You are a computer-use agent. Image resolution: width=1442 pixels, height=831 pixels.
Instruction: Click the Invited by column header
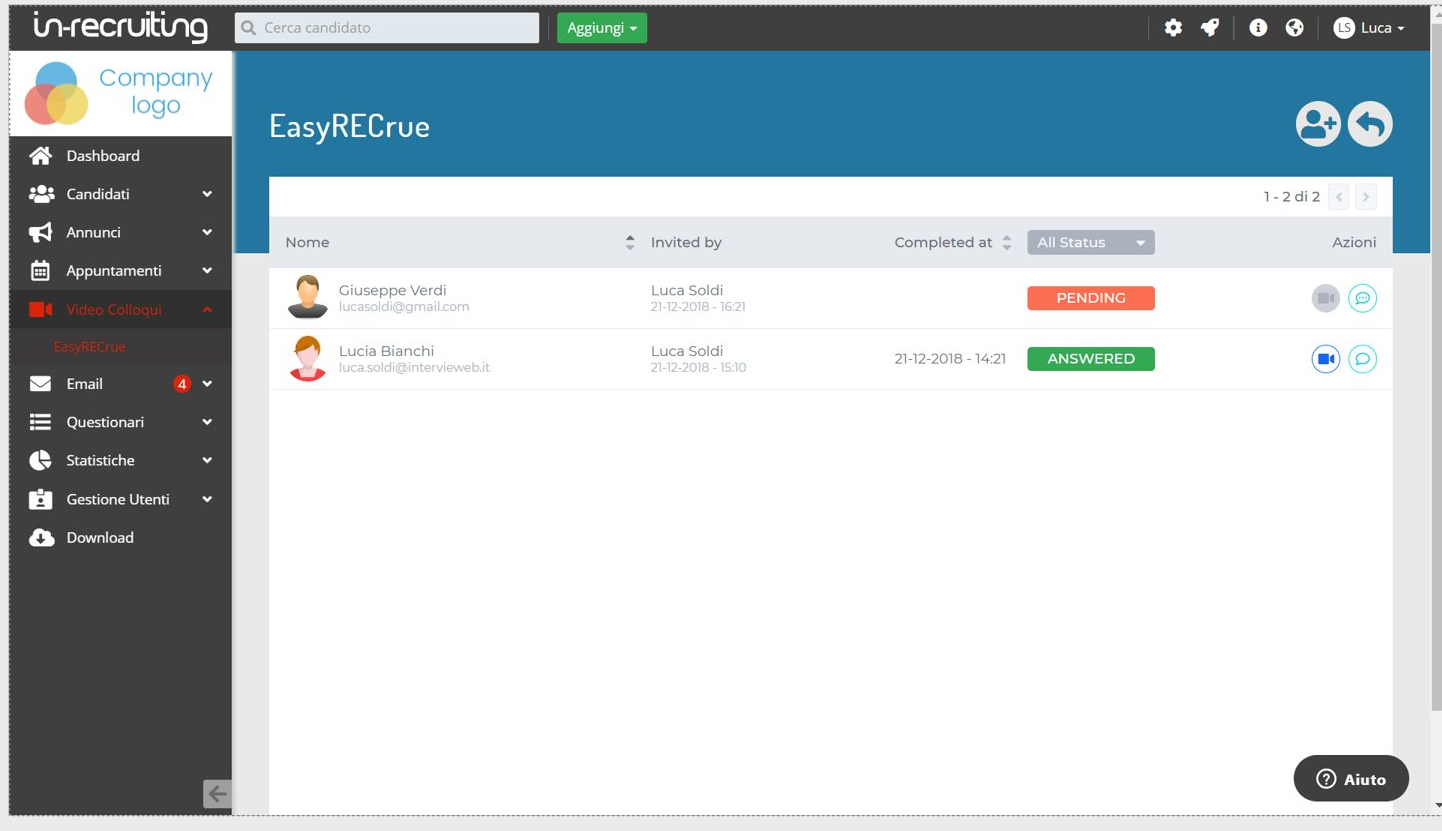tap(686, 242)
